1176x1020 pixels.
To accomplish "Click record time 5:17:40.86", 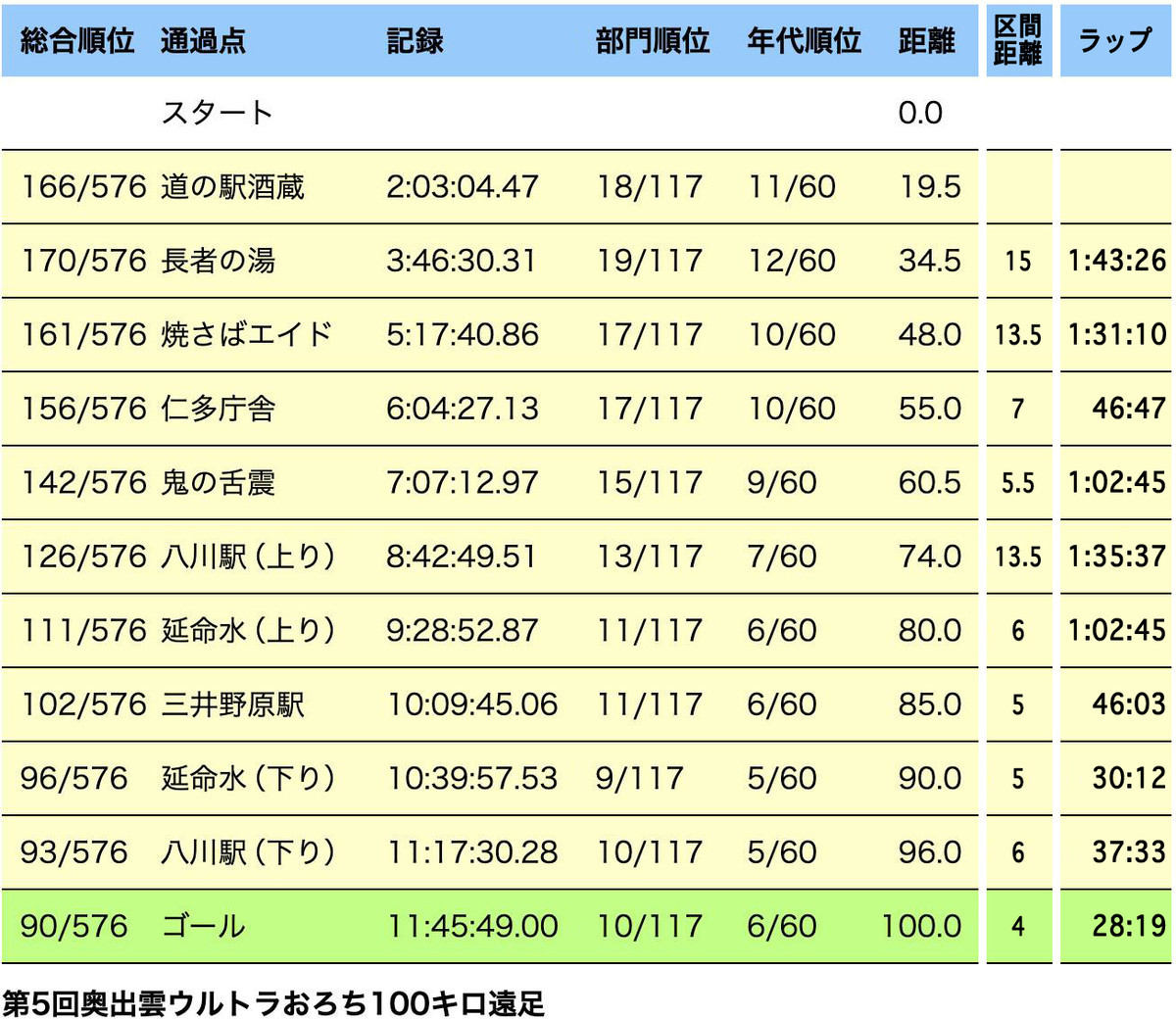I will click(463, 335).
